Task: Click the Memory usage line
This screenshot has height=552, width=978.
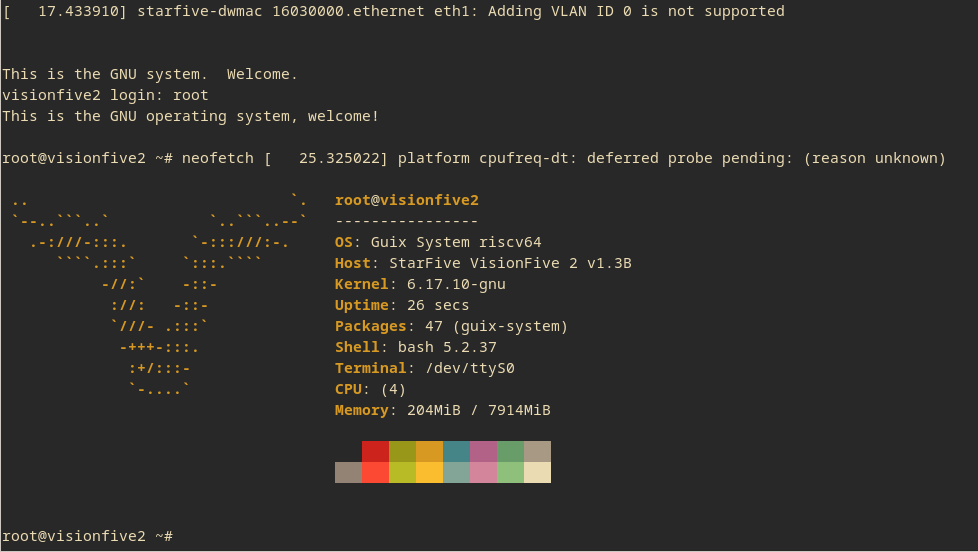Action: (x=442, y=410)
